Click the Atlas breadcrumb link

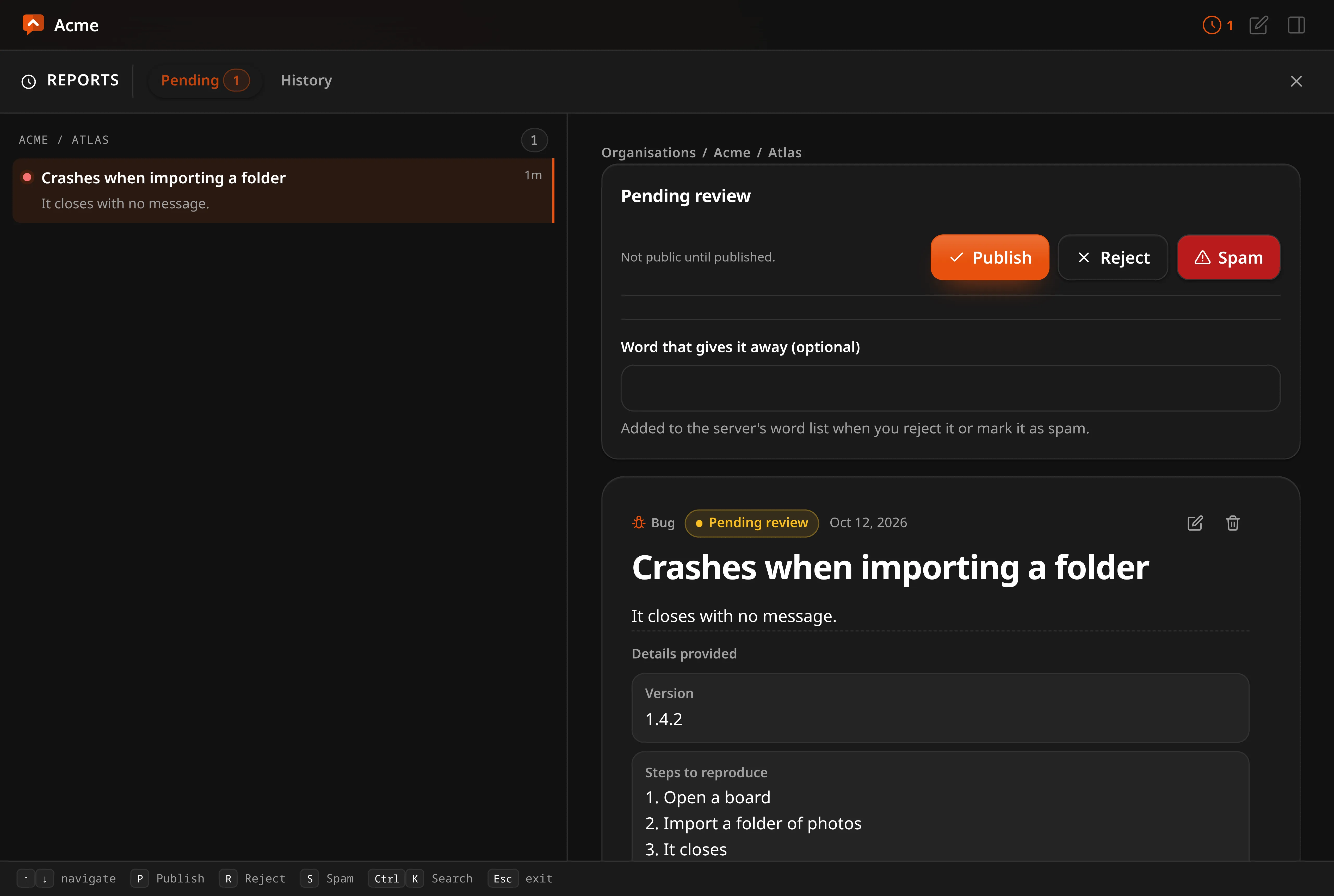[784, 153]
